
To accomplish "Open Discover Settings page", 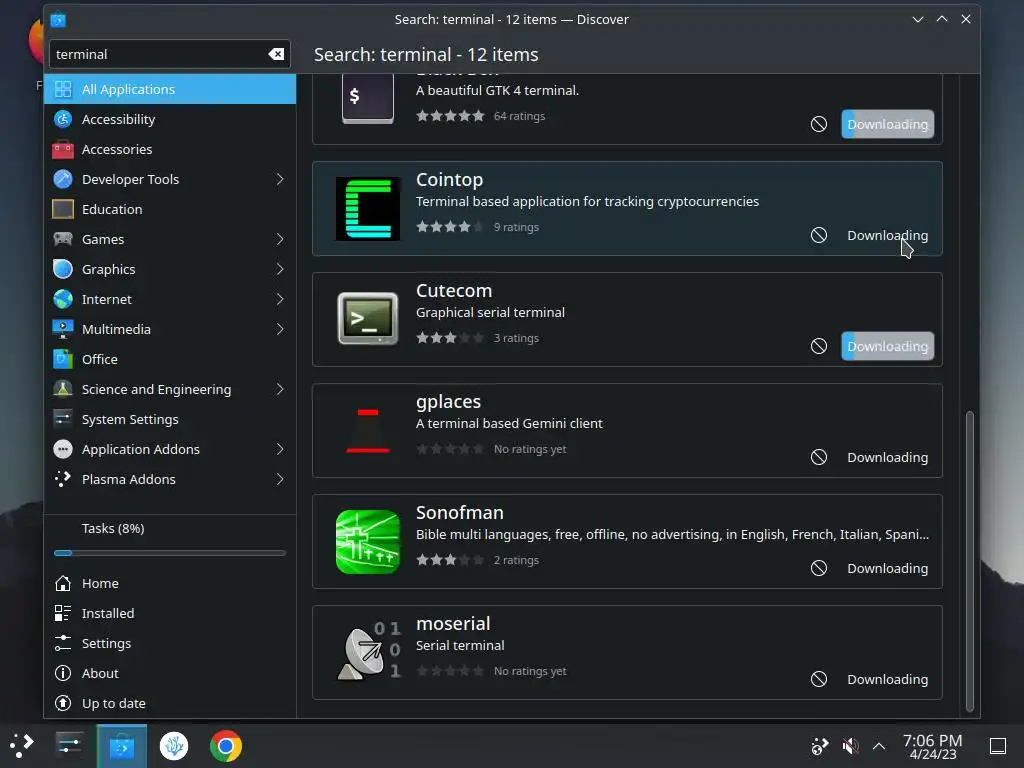I will tap(170, 643).
